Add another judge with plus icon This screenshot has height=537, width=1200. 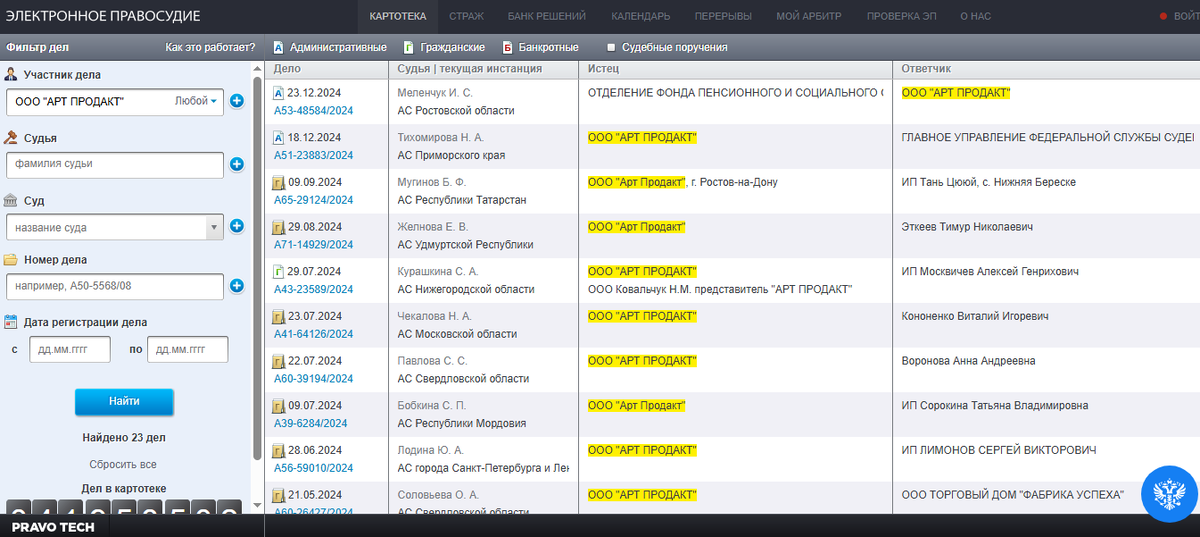point(237,164)
